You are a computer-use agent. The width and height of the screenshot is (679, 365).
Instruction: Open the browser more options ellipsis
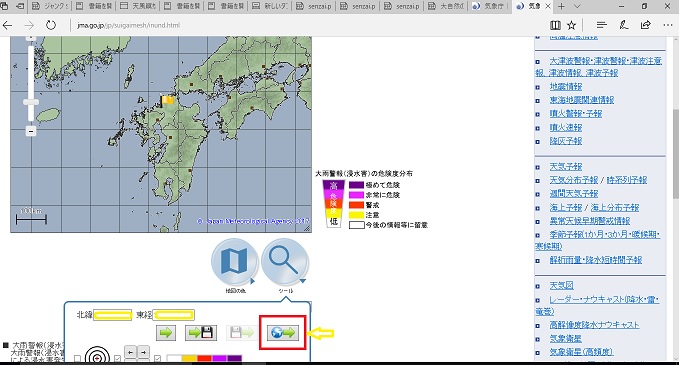click(668, 25)
